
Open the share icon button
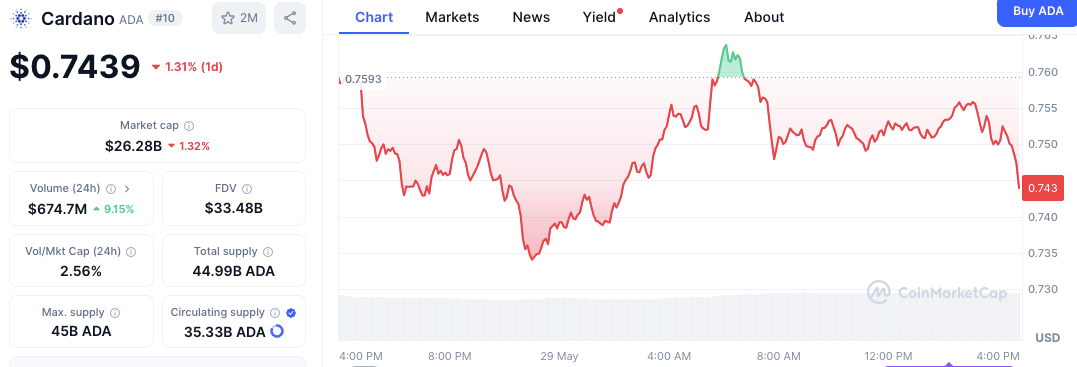[x=290, y=19]
